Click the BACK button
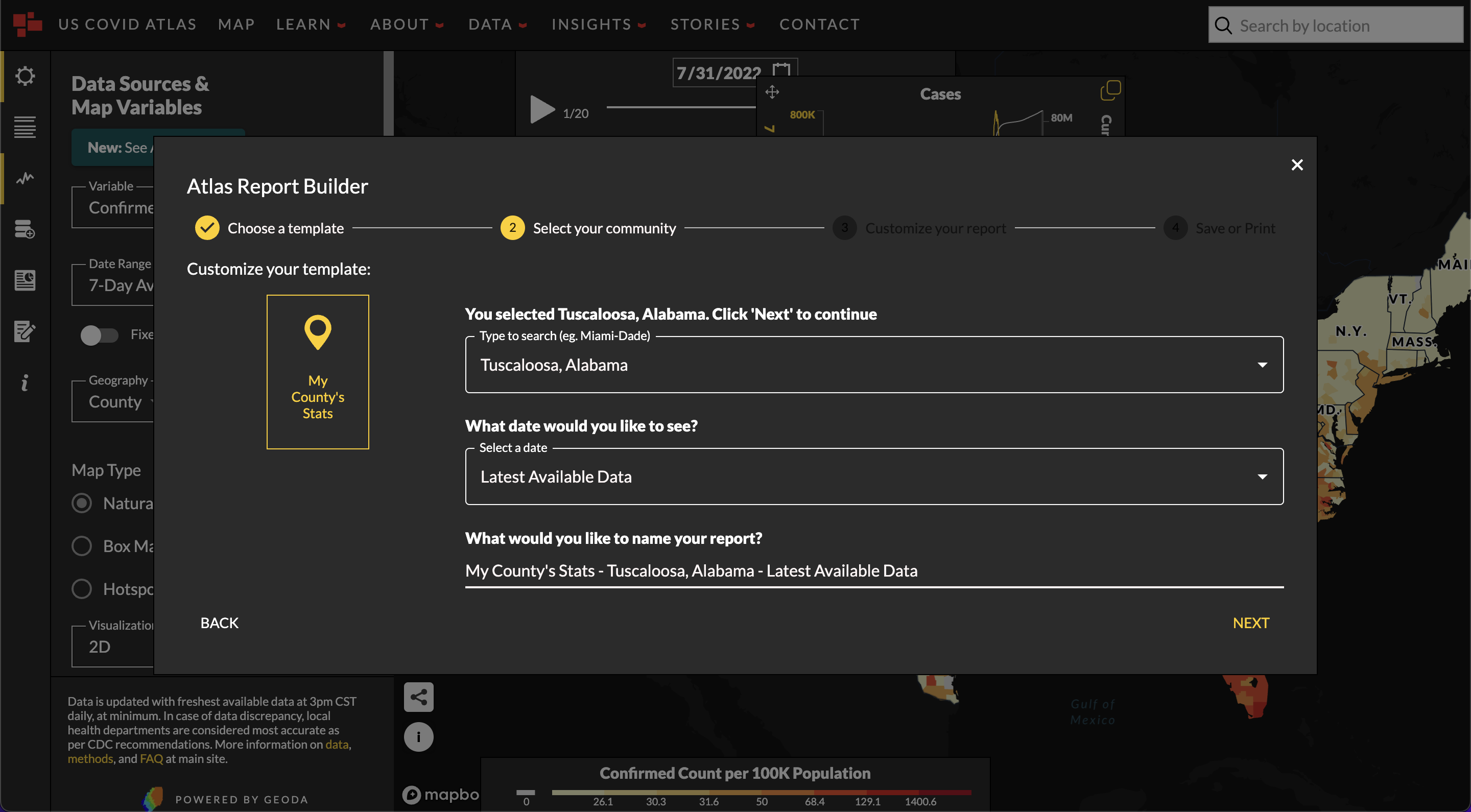This screenshot has width=1471, height=812. coord(219,623)
